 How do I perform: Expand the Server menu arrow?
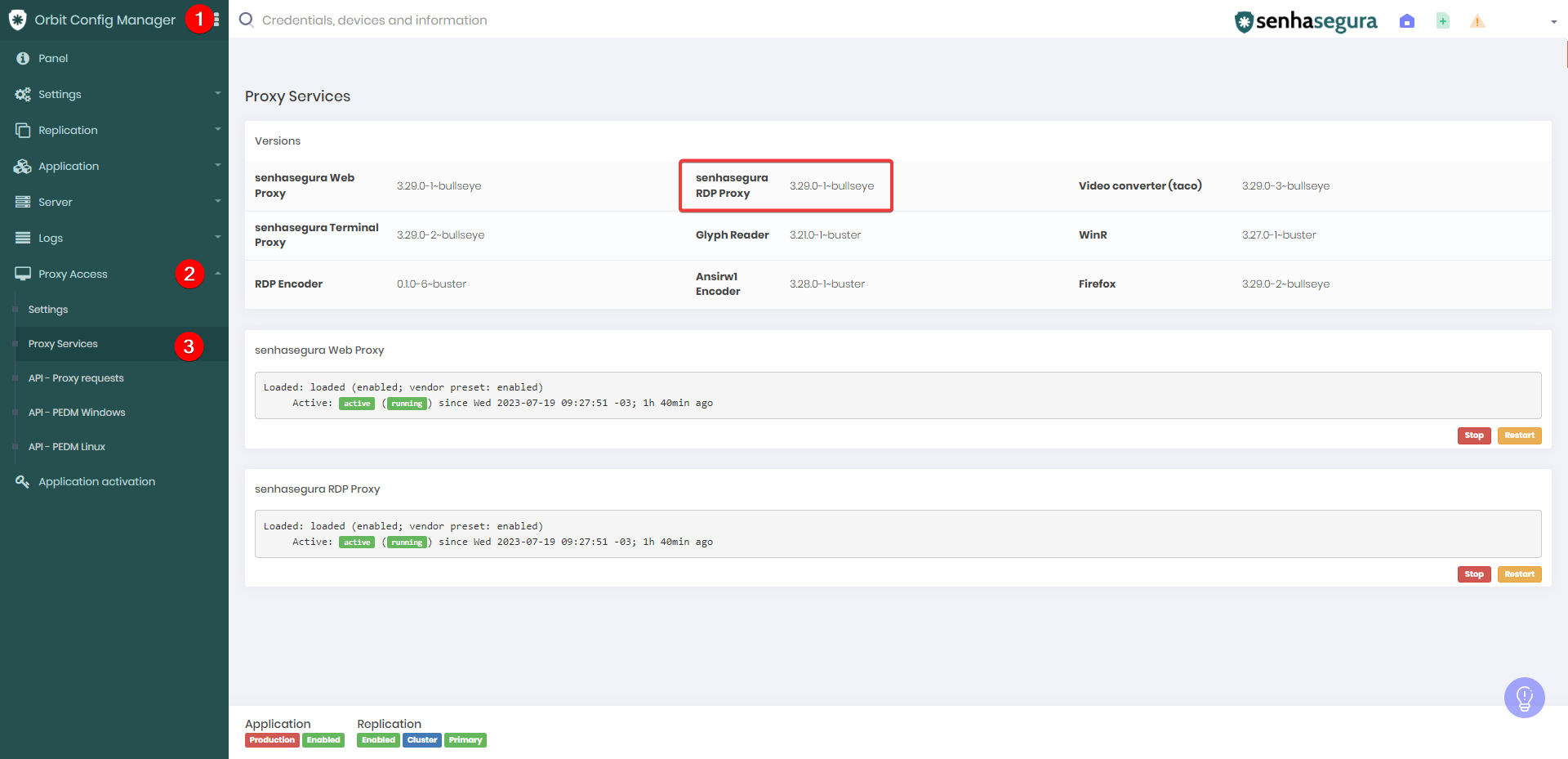[218, 201]
